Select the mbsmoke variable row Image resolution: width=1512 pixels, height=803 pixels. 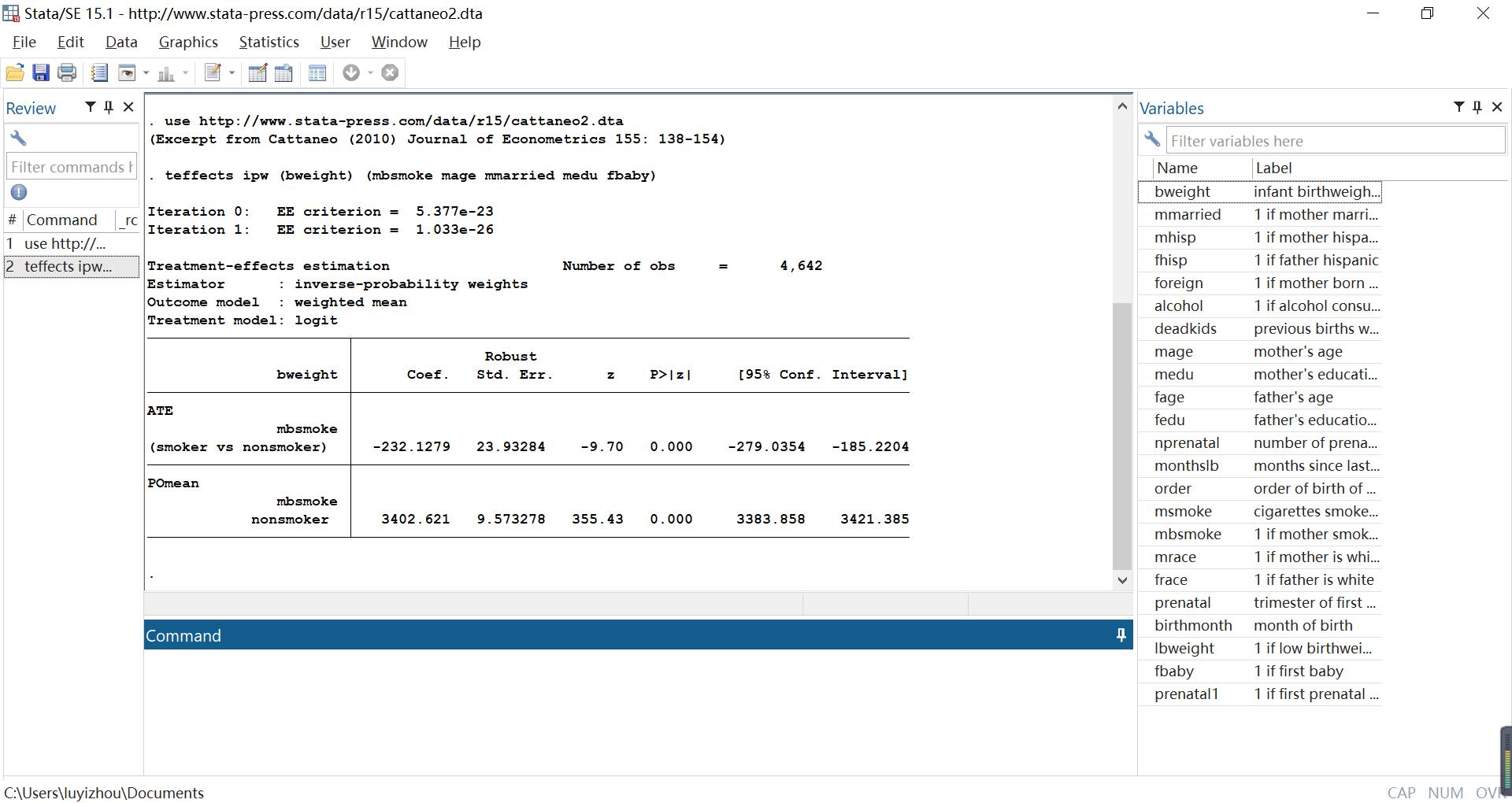(1260, 535)
